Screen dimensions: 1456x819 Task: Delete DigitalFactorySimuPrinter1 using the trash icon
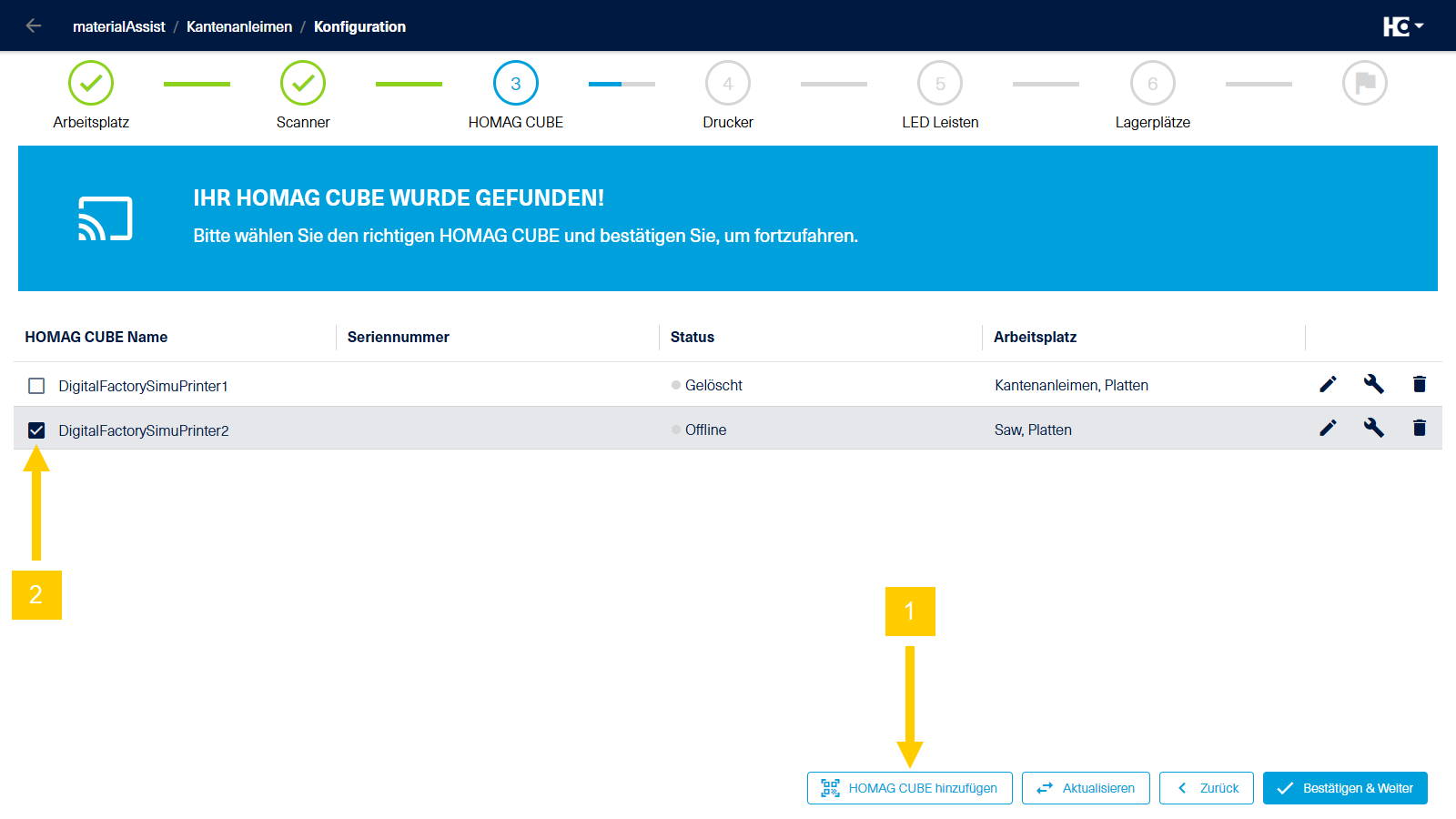pyautogui.click(x=1420, y=384)
